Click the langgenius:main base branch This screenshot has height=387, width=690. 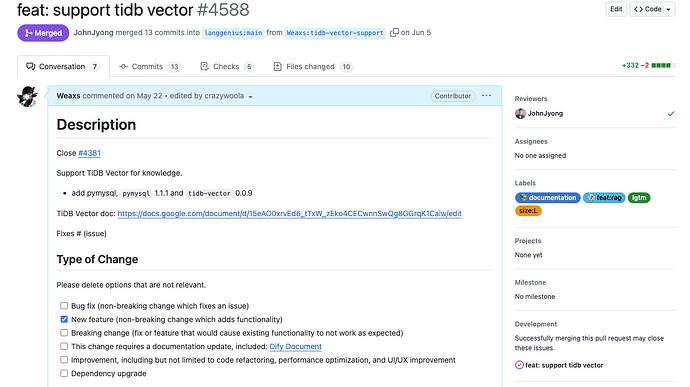233,33
